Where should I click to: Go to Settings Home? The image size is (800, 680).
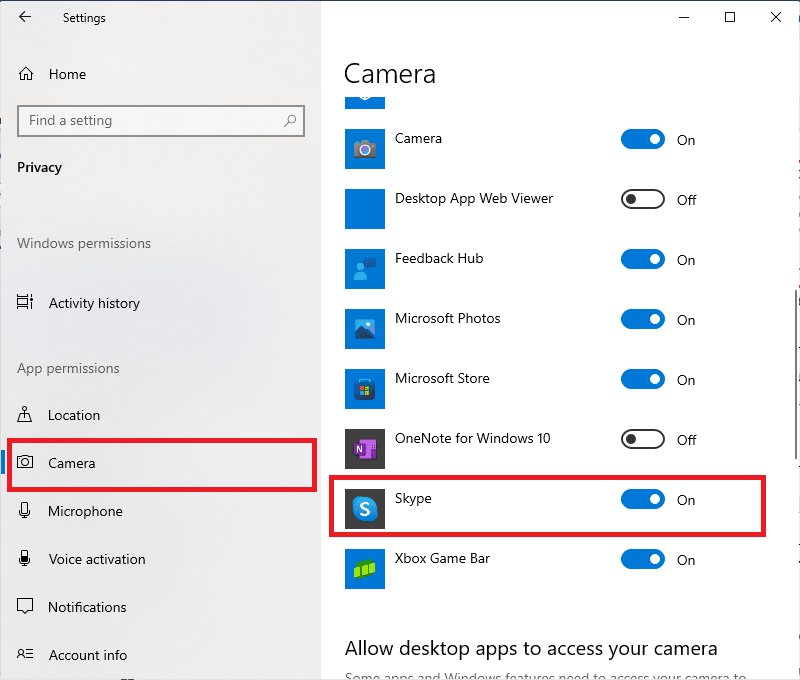tap(67, 74)
